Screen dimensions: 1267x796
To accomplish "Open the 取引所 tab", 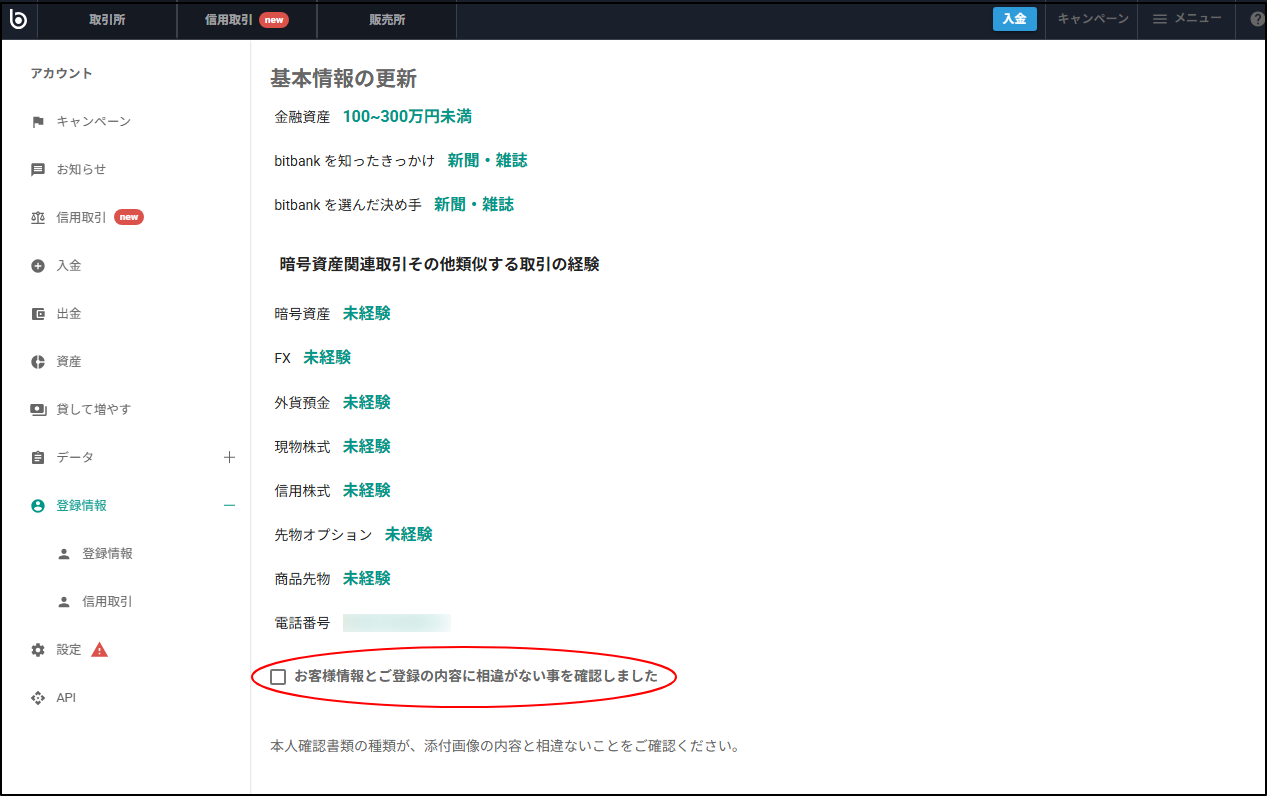I will point(107,20).
